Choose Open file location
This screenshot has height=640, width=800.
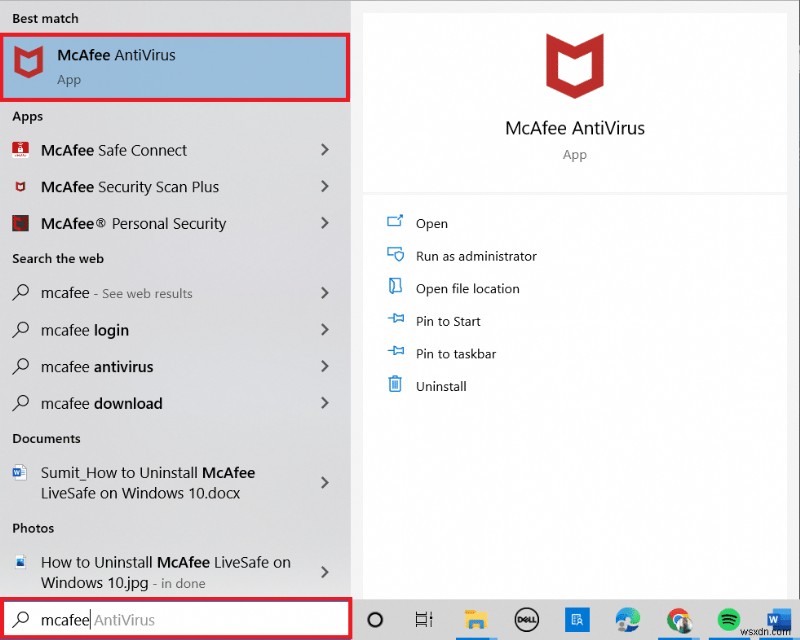point(467,289)
